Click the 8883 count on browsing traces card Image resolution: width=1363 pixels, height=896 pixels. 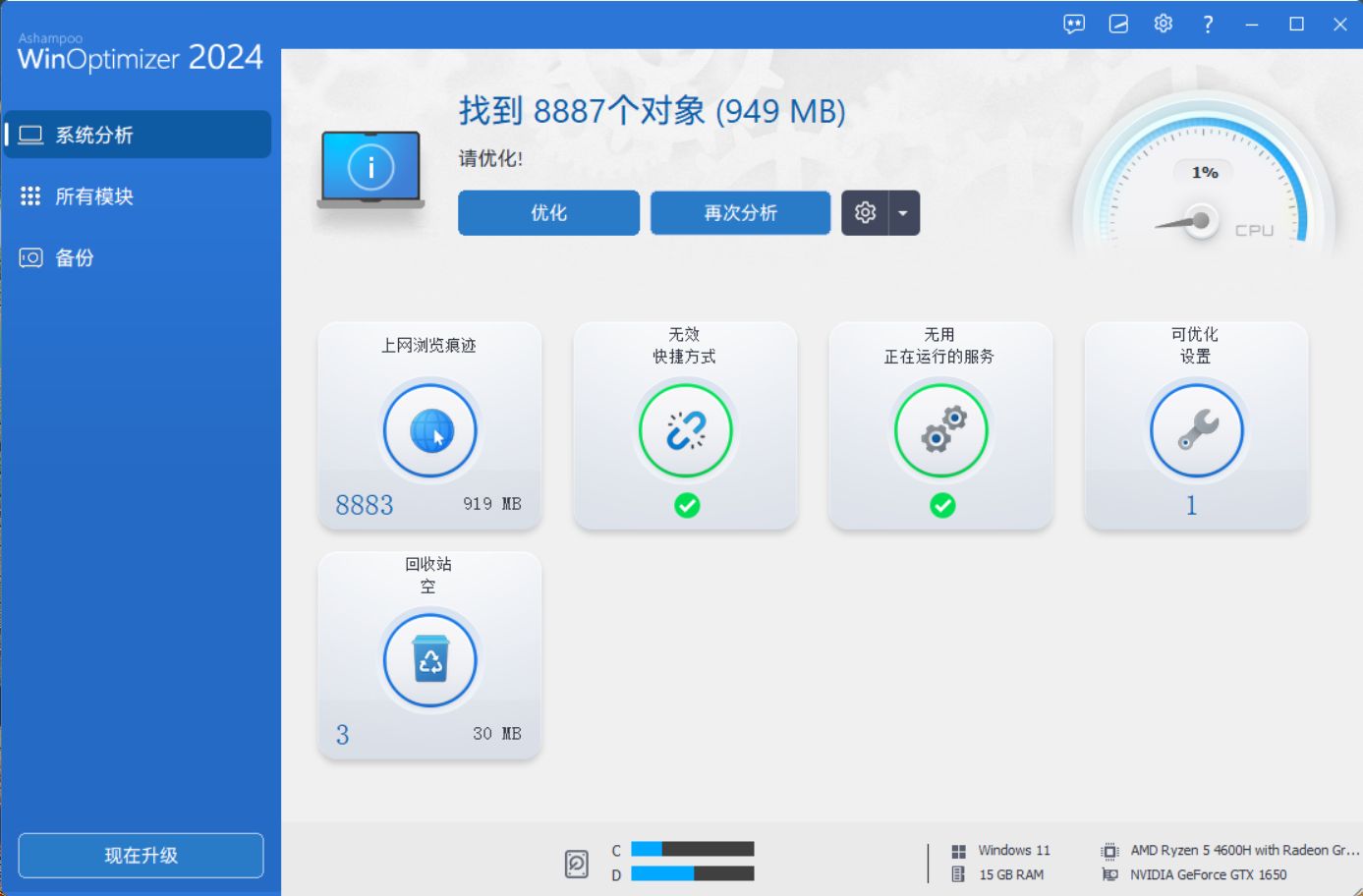coord(365,505)
